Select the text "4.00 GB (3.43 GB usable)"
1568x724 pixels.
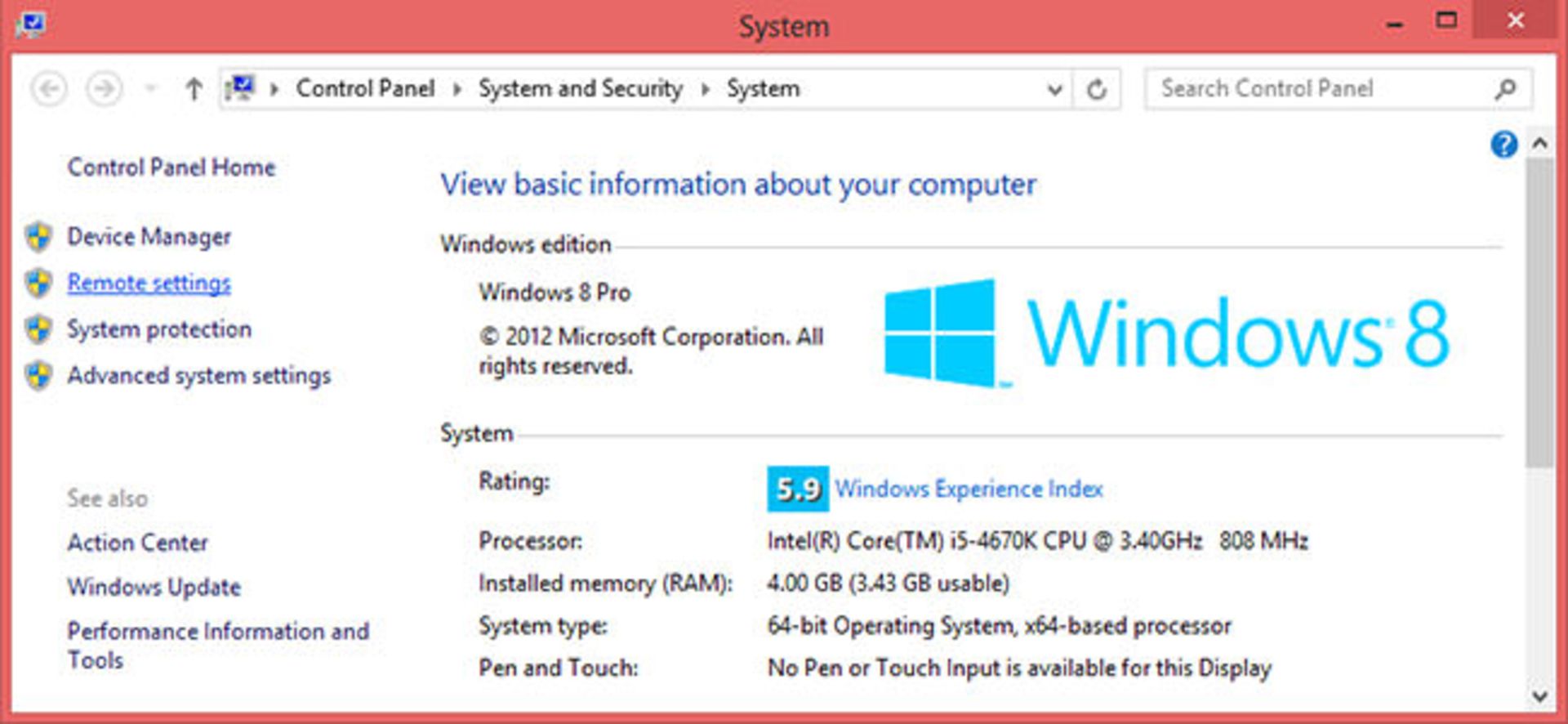coord(889,583)
